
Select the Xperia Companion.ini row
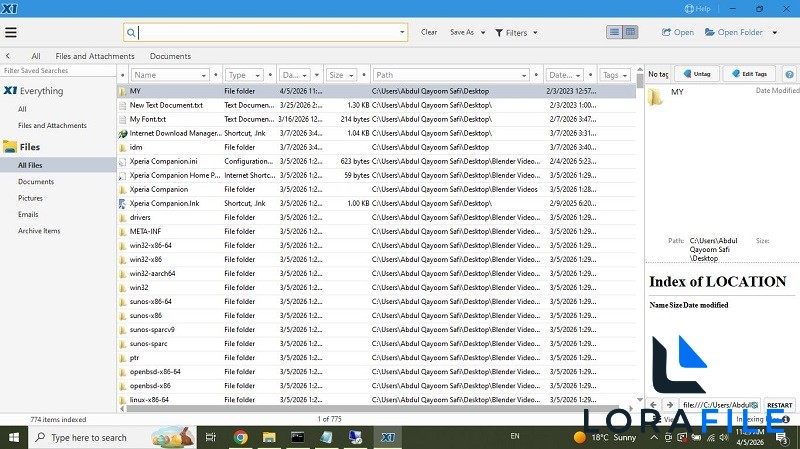click(x=377, y=161)
